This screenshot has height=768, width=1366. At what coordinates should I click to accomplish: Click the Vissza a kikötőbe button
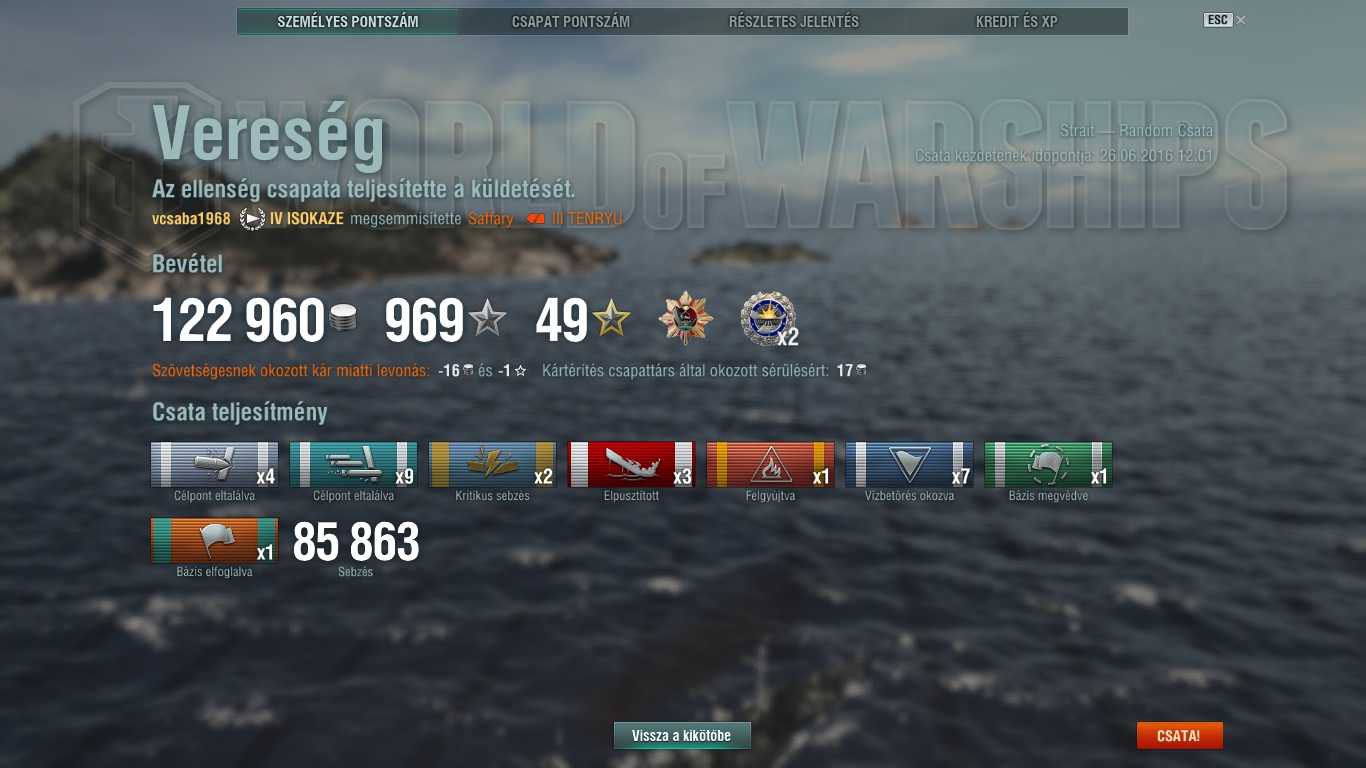[x=682, y=736]
